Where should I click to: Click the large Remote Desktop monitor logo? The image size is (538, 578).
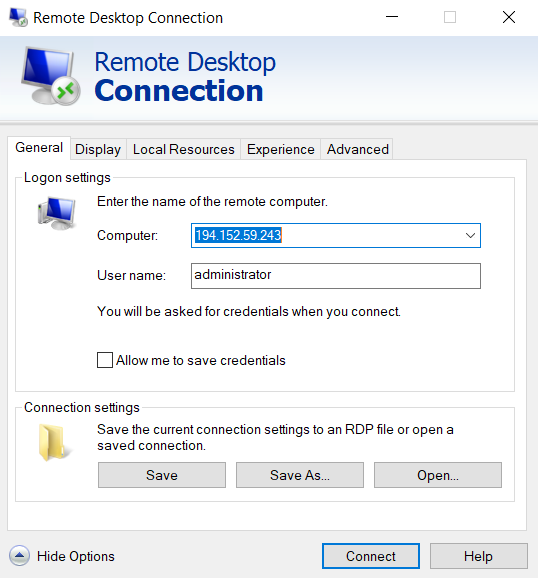[51, 76]
